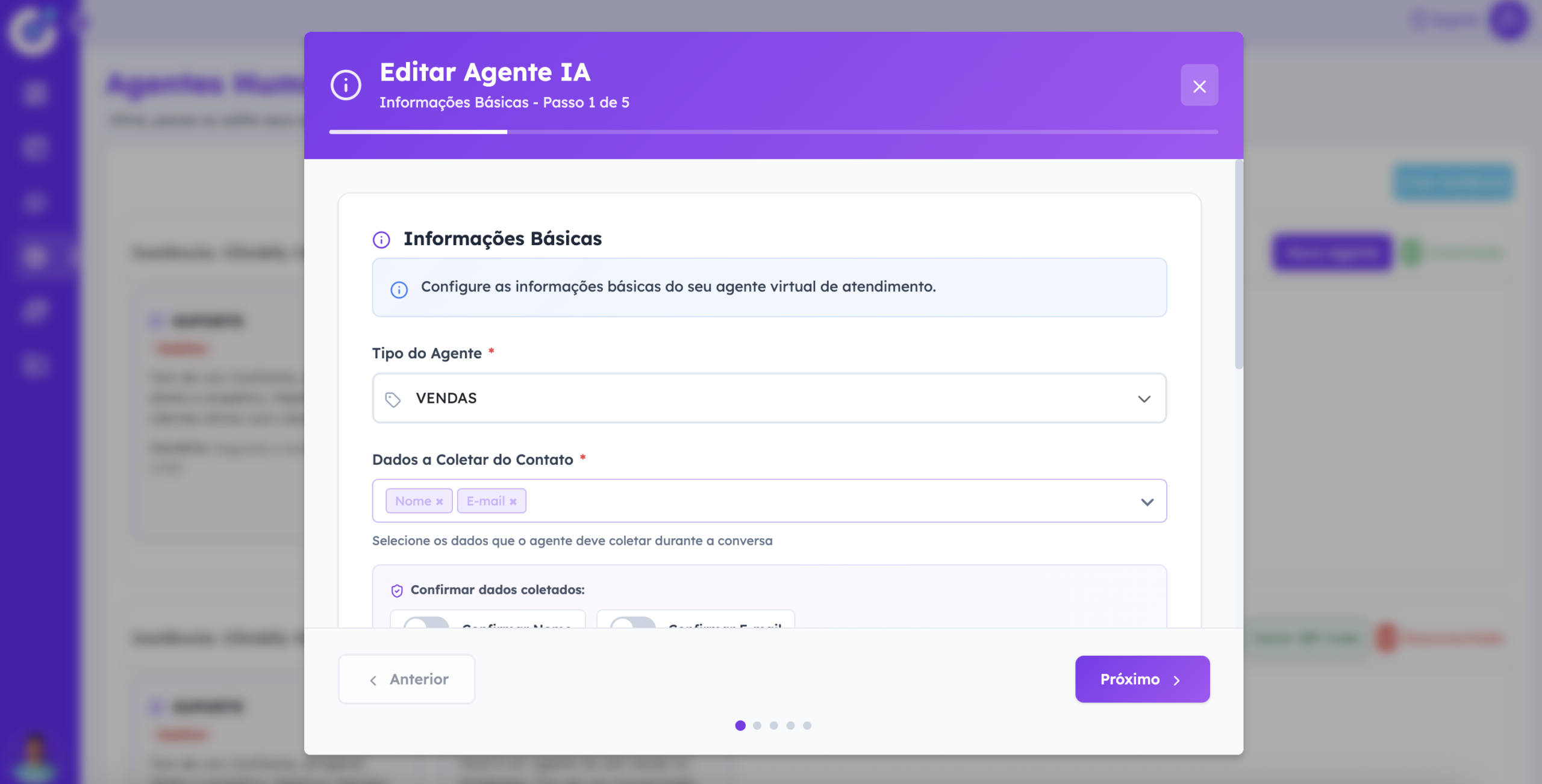This screenshot has height=784, width=1542.
Task: Click the step progress bar in header
Action: click(773, 131)
